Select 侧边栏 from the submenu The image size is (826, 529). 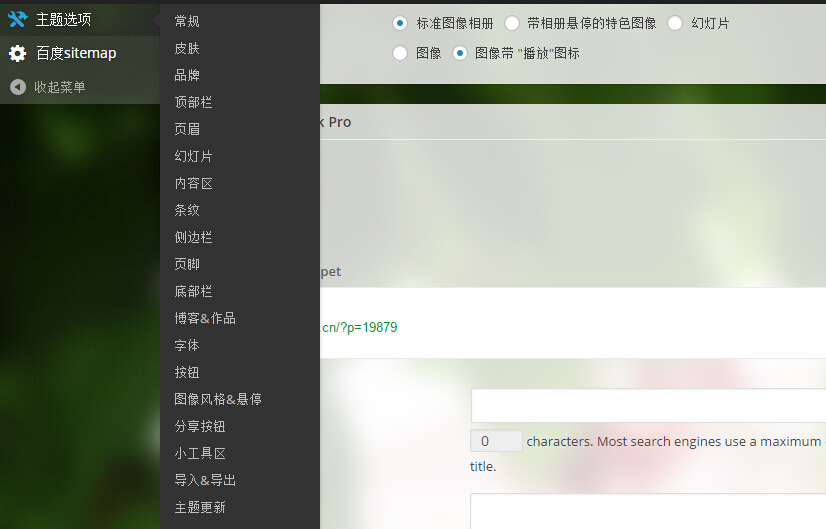pyautogui.click(x=193, y=237)
